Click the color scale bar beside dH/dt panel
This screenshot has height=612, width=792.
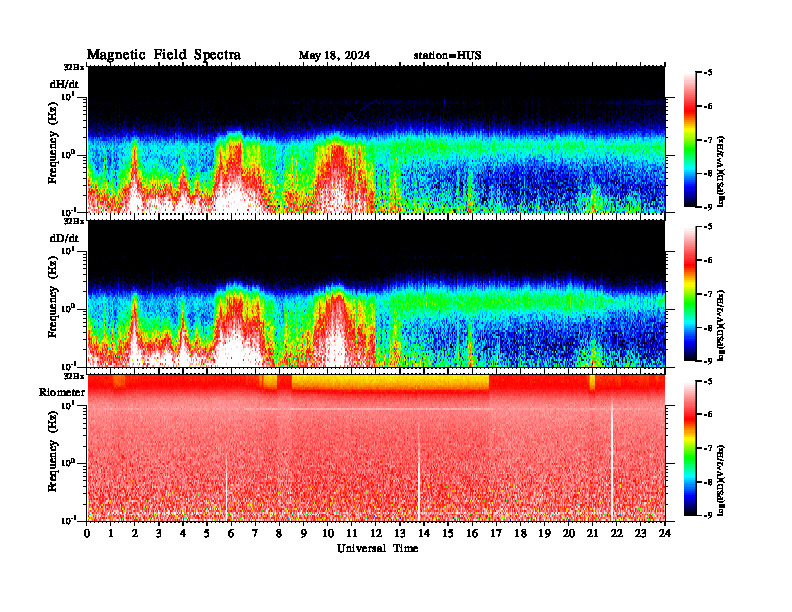[690, 140]
